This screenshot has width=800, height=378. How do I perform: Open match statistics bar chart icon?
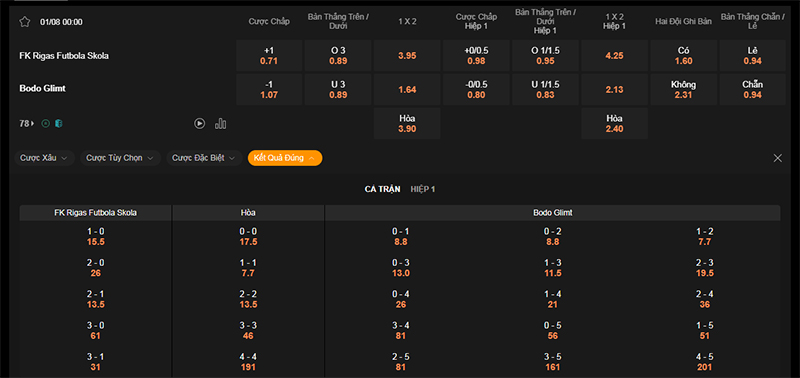(x=220, y=123)
